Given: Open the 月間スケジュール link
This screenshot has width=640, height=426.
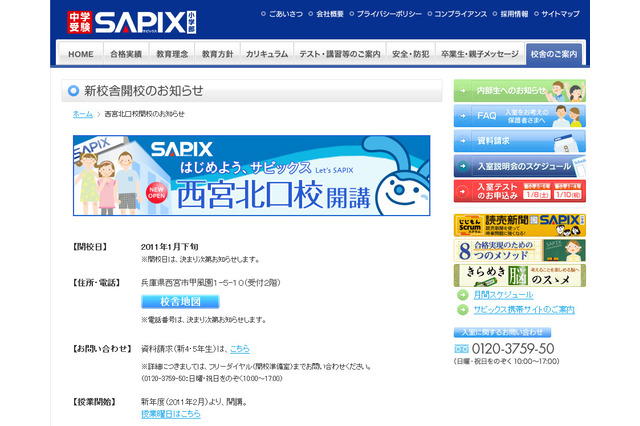Looking at the screenshot, I should pos(504,295).
